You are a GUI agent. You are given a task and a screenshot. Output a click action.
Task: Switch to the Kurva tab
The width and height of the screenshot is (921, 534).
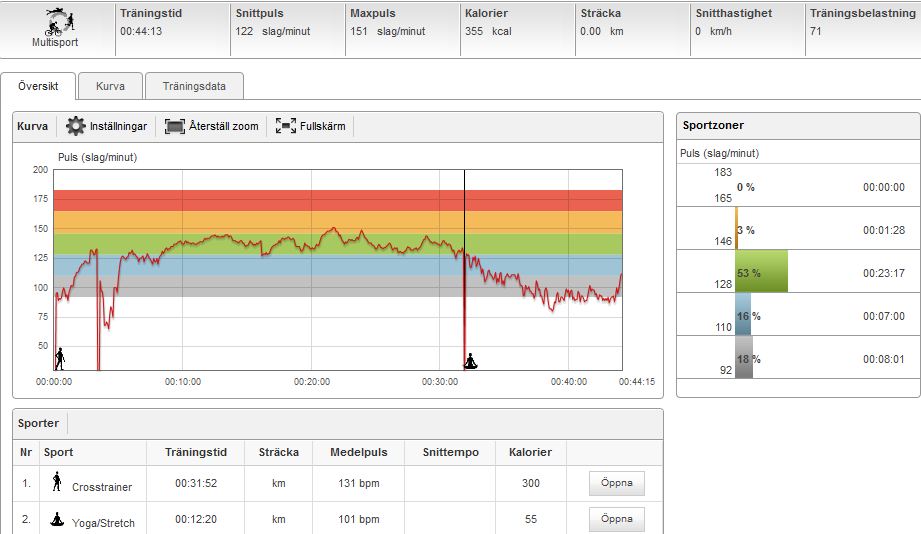pyautogui.click(x=110, y=86)
